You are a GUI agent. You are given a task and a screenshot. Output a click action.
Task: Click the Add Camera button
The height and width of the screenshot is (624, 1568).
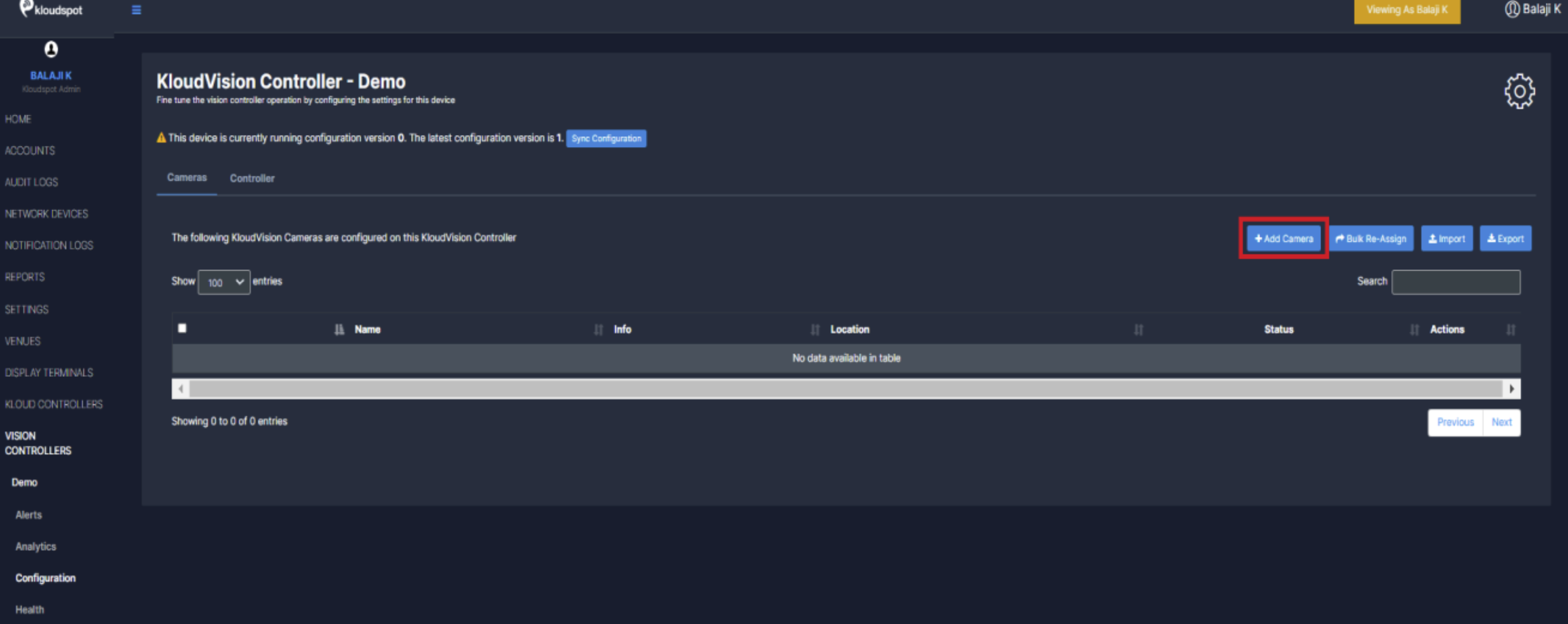pos(1284,238)
